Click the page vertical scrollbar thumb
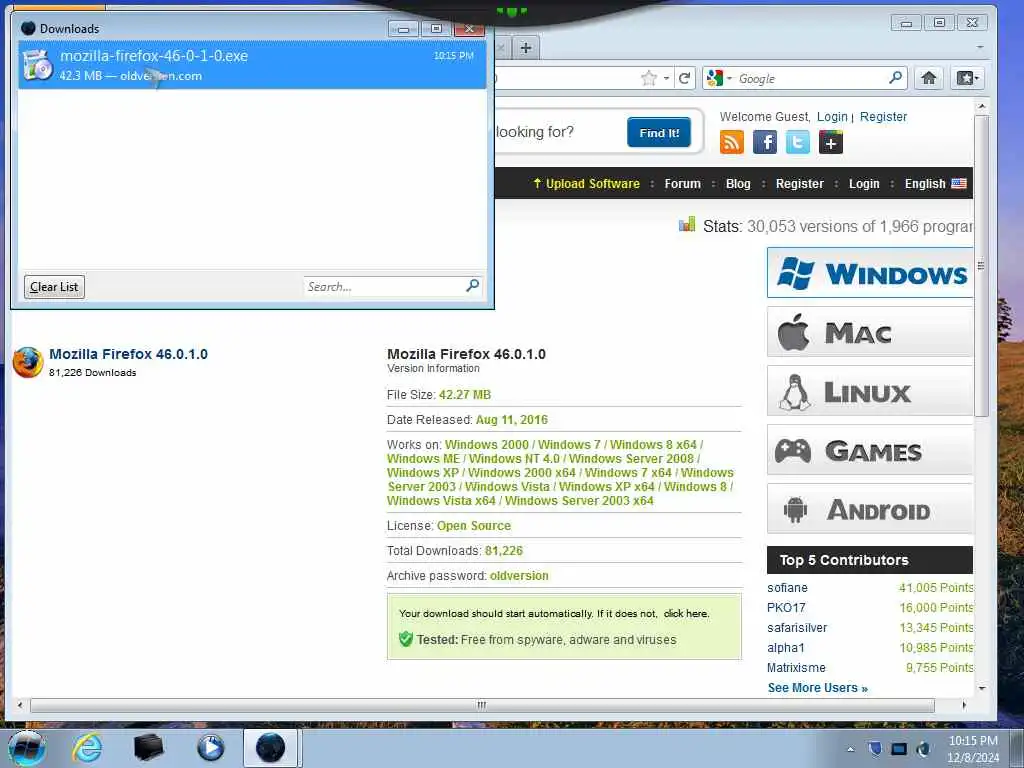Image resolution: width=1024 pixels, height=768 pixels. pos(982,265)
